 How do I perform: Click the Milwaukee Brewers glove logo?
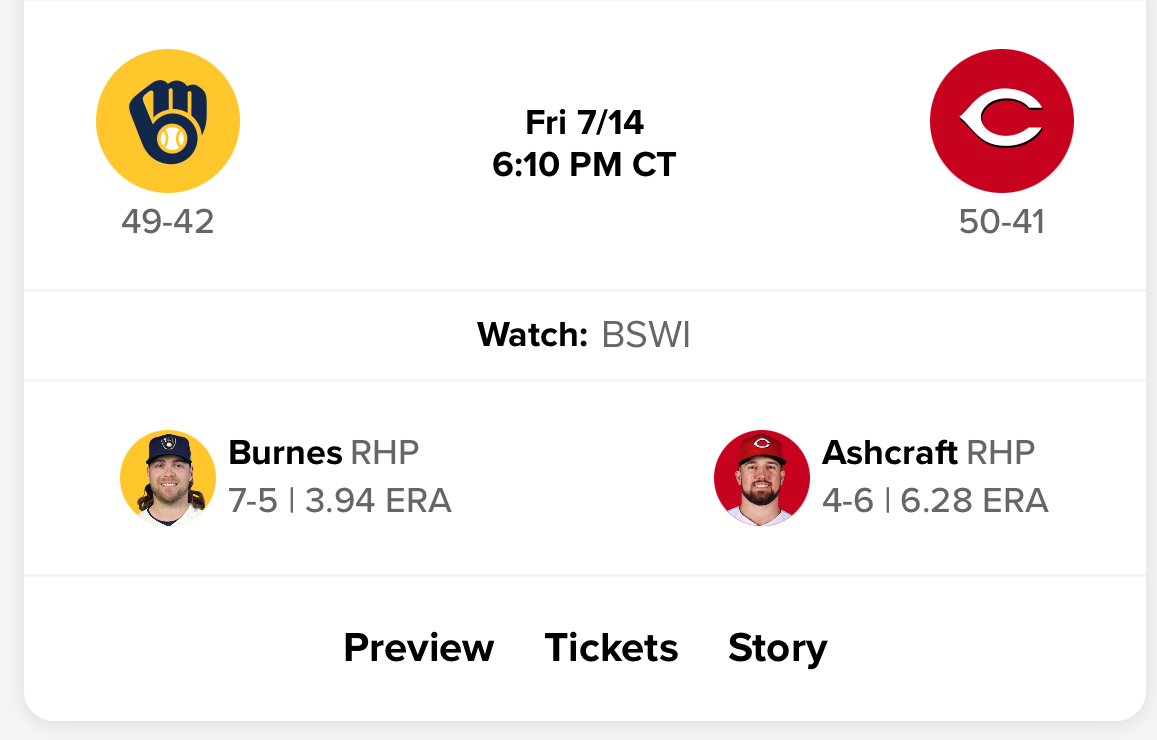(168, 121)
